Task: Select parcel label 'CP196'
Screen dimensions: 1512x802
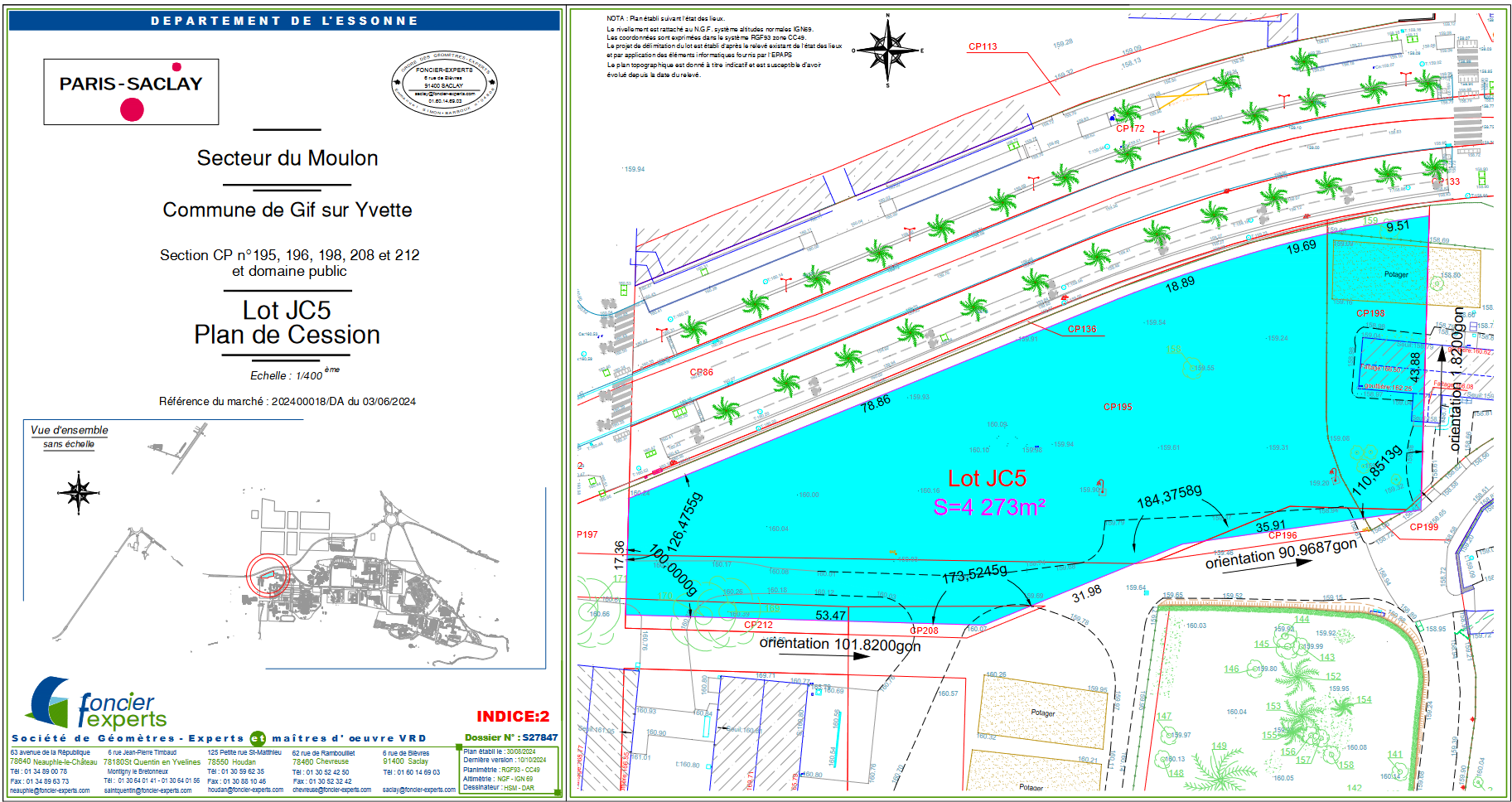Action: click(x=1283, y=535)
